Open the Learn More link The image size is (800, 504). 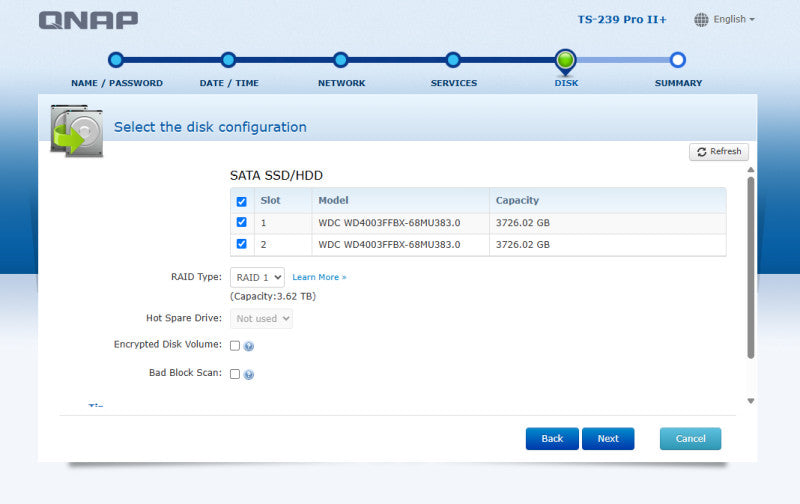(x=319, y=277)
